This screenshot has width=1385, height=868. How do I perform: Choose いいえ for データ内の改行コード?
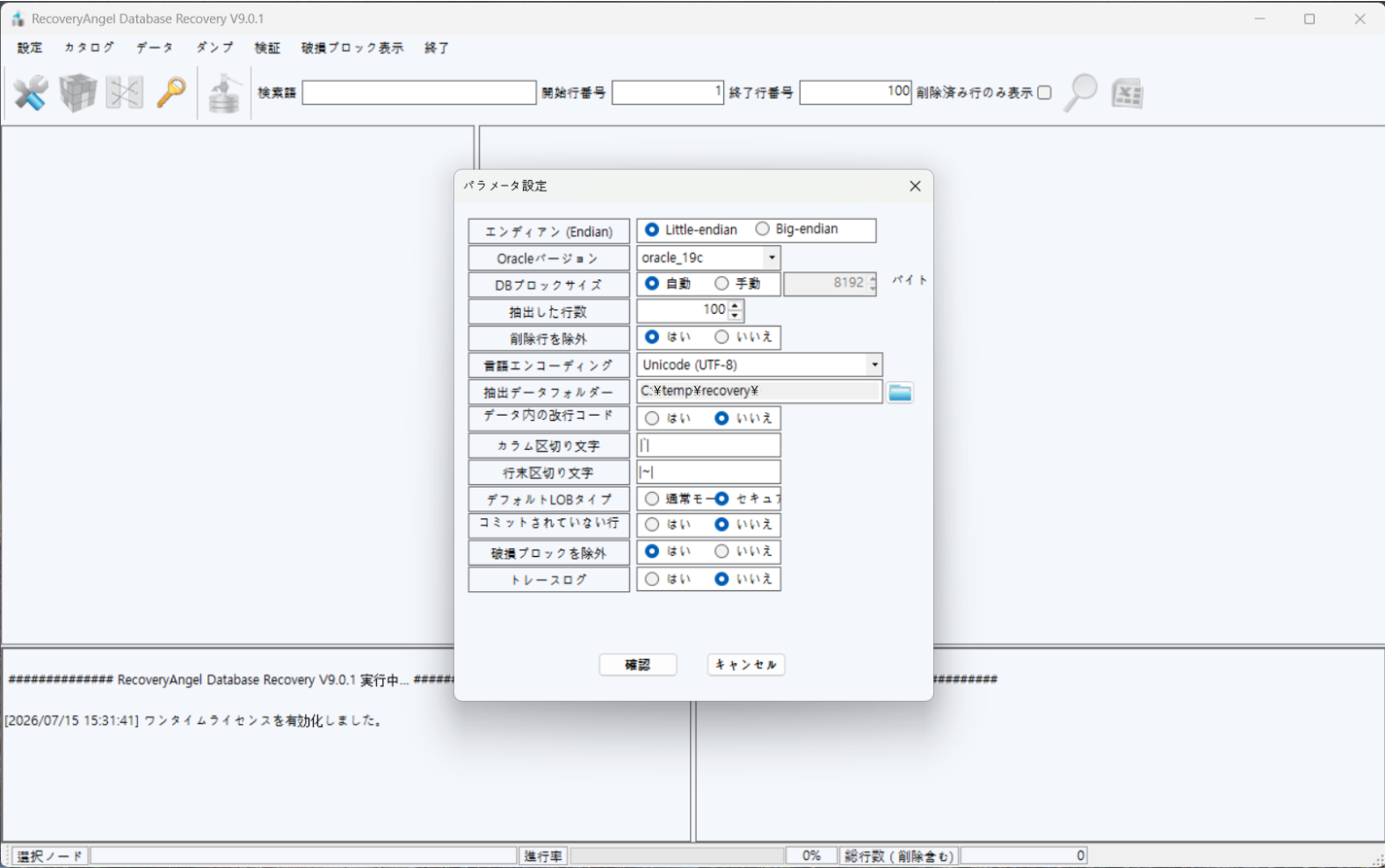(721, 418)
